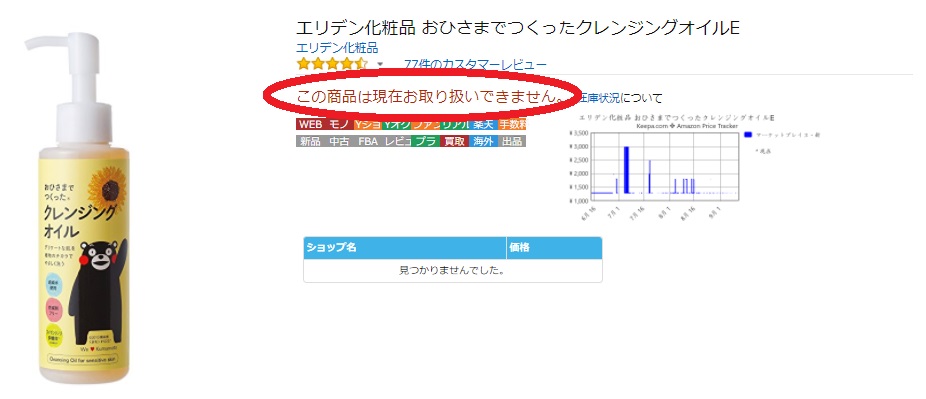Click the red 買取 button

click(x=454, y=142)
